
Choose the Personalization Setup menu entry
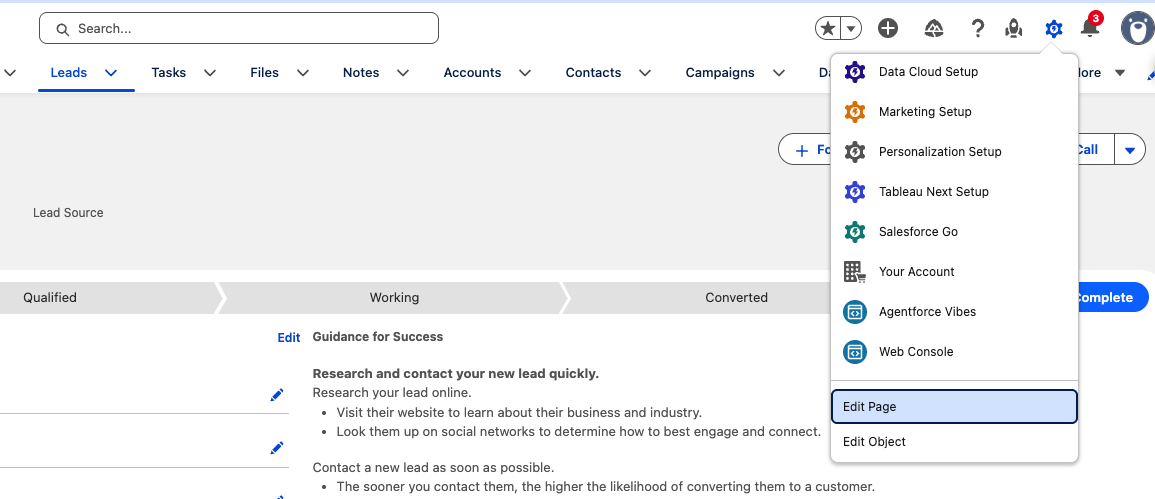point(954,152)
